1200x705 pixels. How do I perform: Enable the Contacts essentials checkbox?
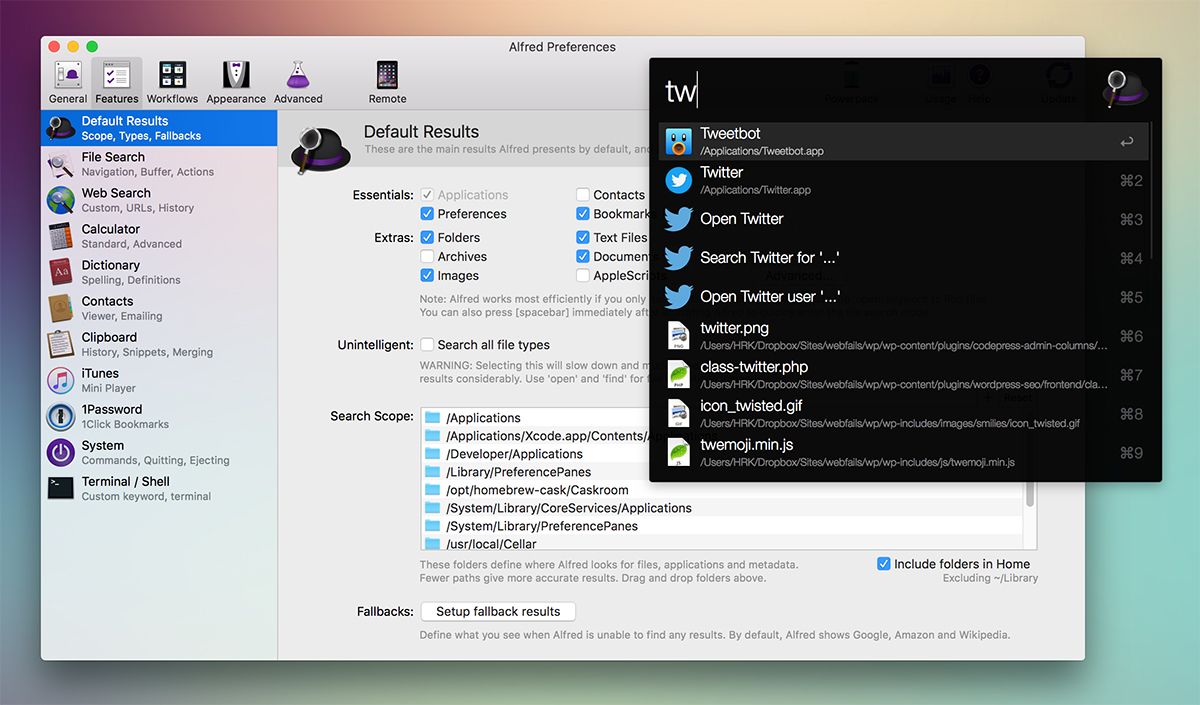click(x=583, y=194)
